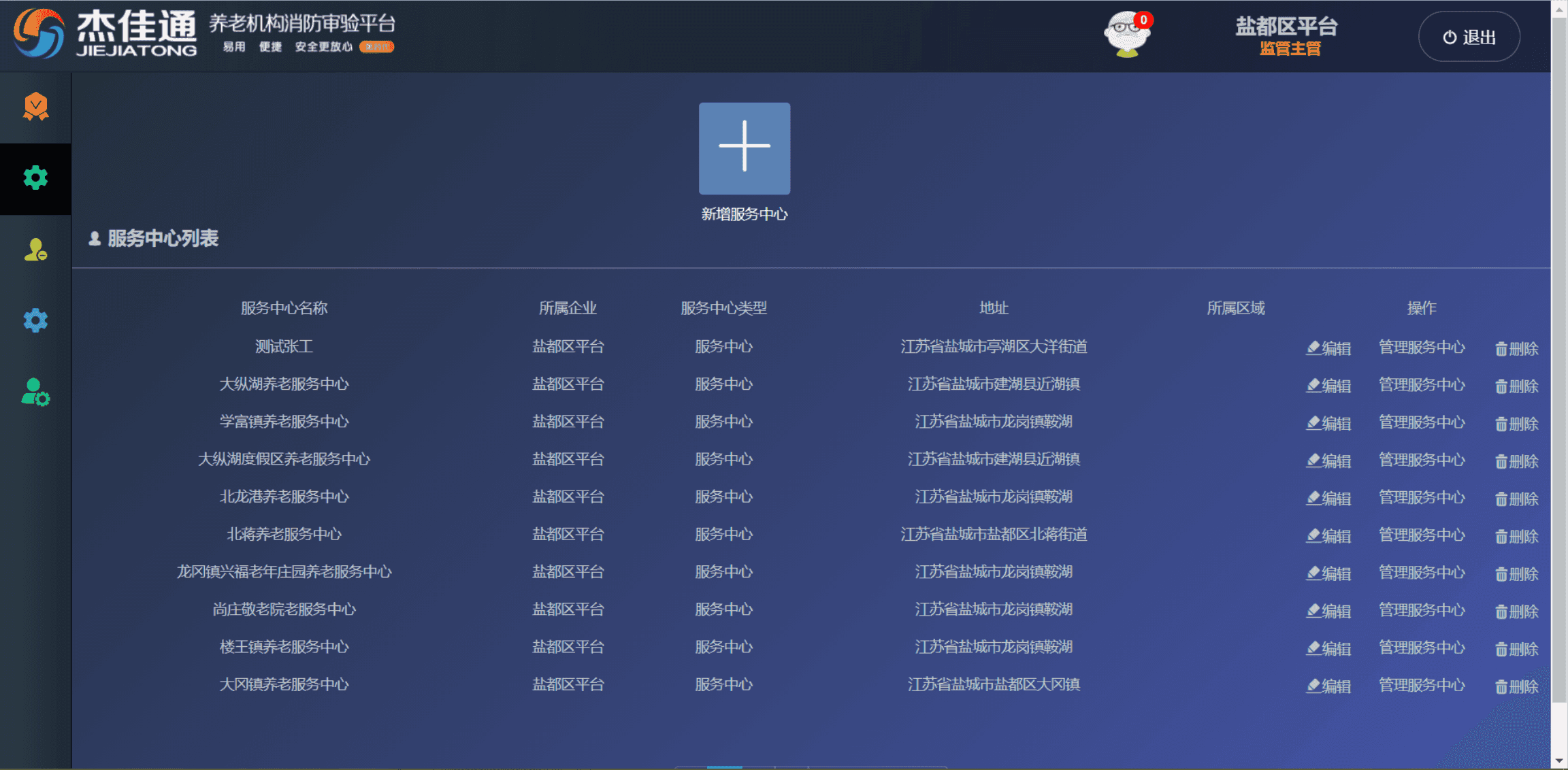Click the page scrollbar down arrow
1568x770 pixels.
point(1559,760)
